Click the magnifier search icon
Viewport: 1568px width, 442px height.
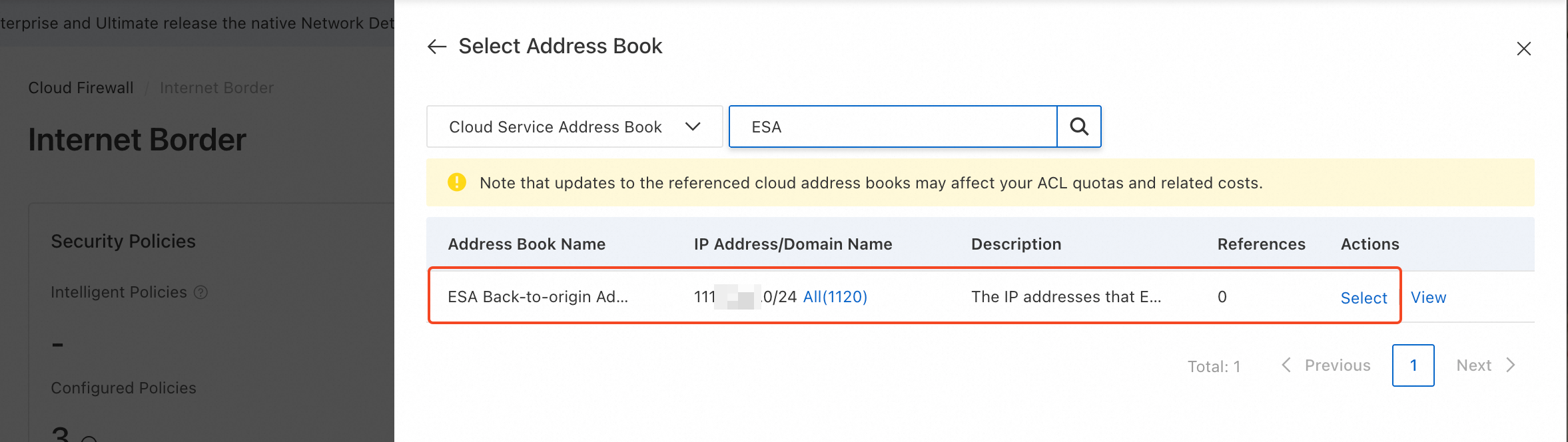coord(1079,126)
